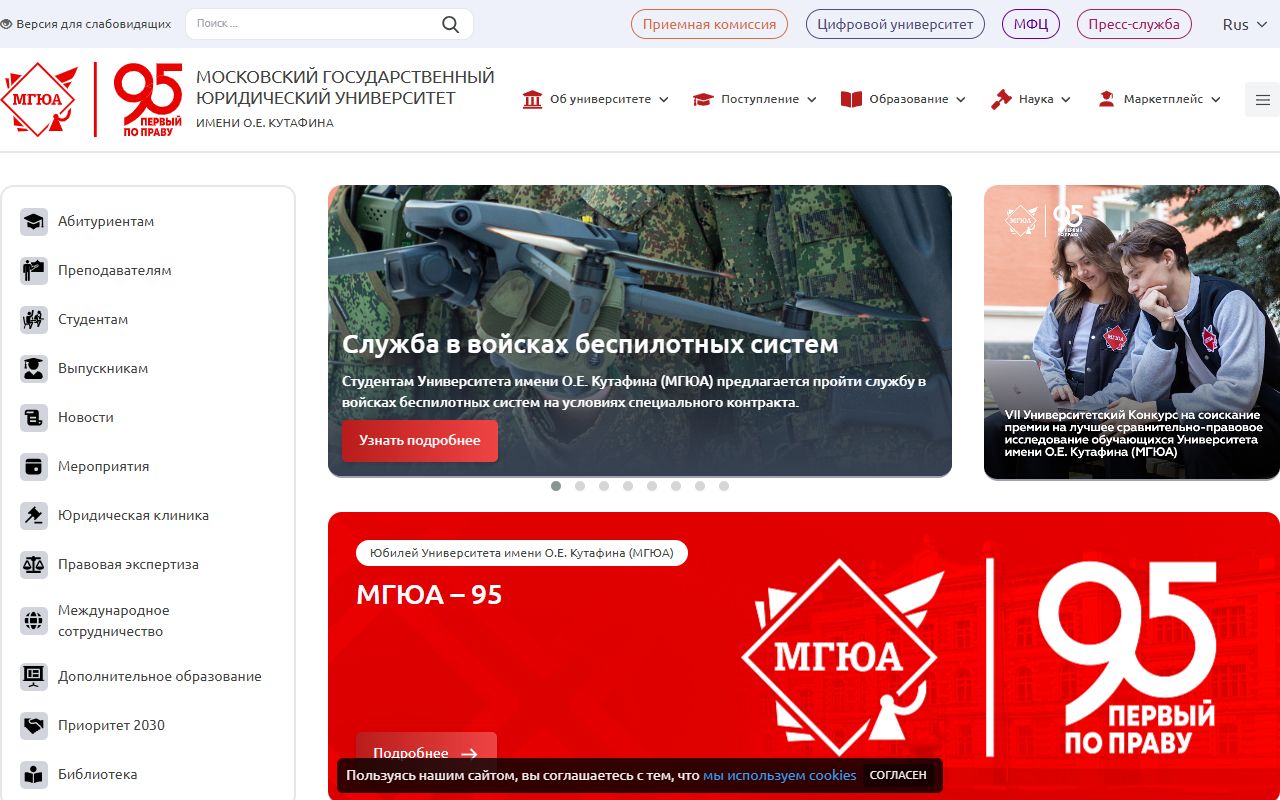Screen dimensions: 1280x800
Task: Expand the Маркетплейс dropdown menu
Action: [1159, 100]
